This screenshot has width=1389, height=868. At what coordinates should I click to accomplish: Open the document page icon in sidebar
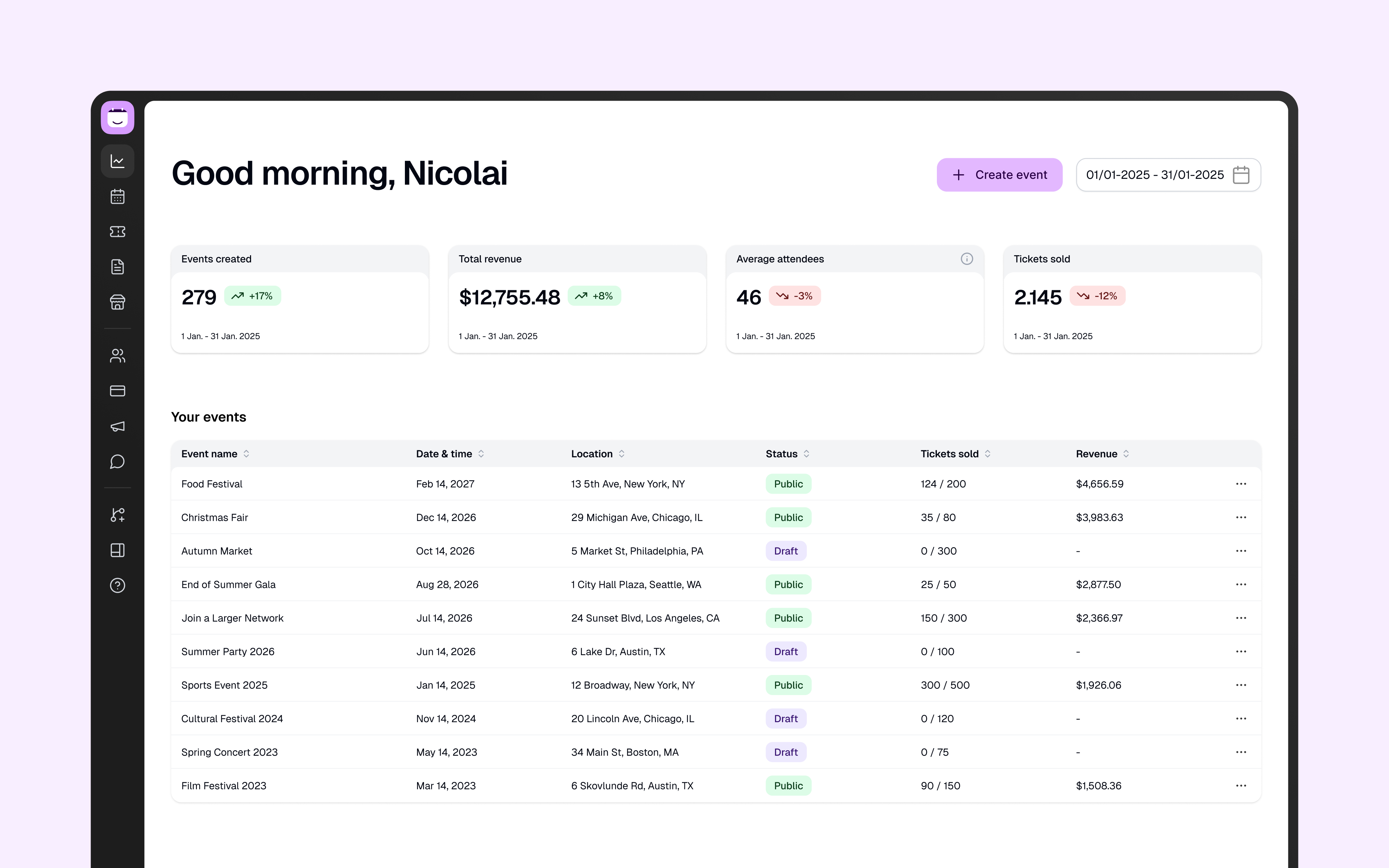pos(118,267)
